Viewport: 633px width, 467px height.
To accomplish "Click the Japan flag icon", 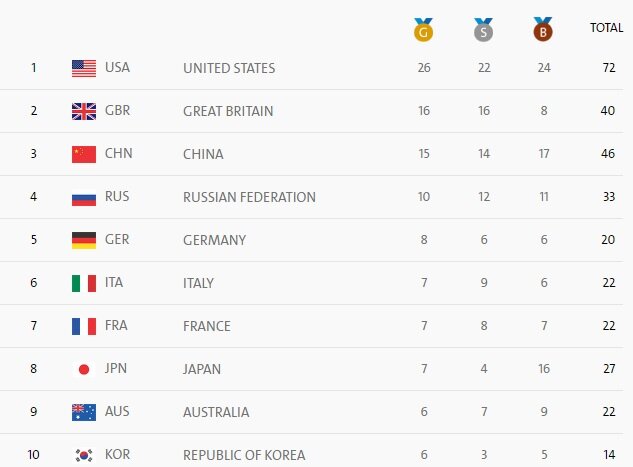I will 84,369.
